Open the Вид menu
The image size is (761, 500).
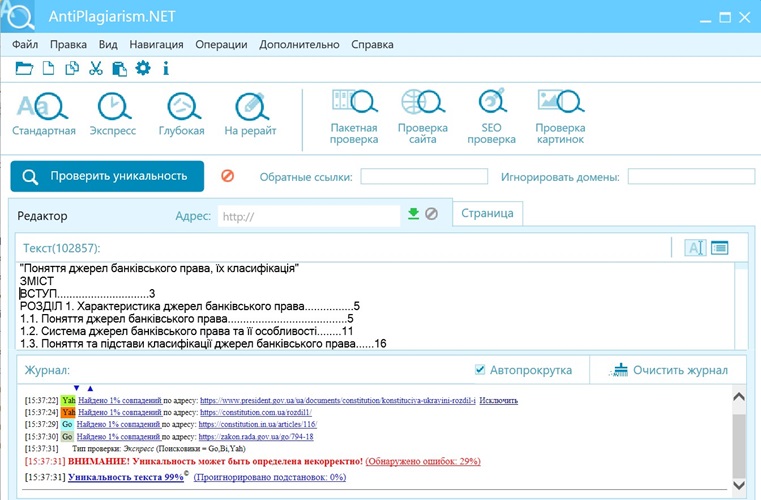pos(108,45)
